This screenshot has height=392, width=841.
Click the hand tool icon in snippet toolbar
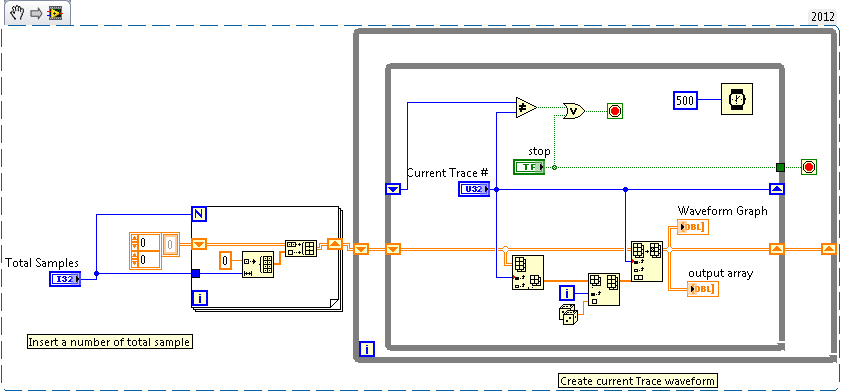tap(17, 13)
